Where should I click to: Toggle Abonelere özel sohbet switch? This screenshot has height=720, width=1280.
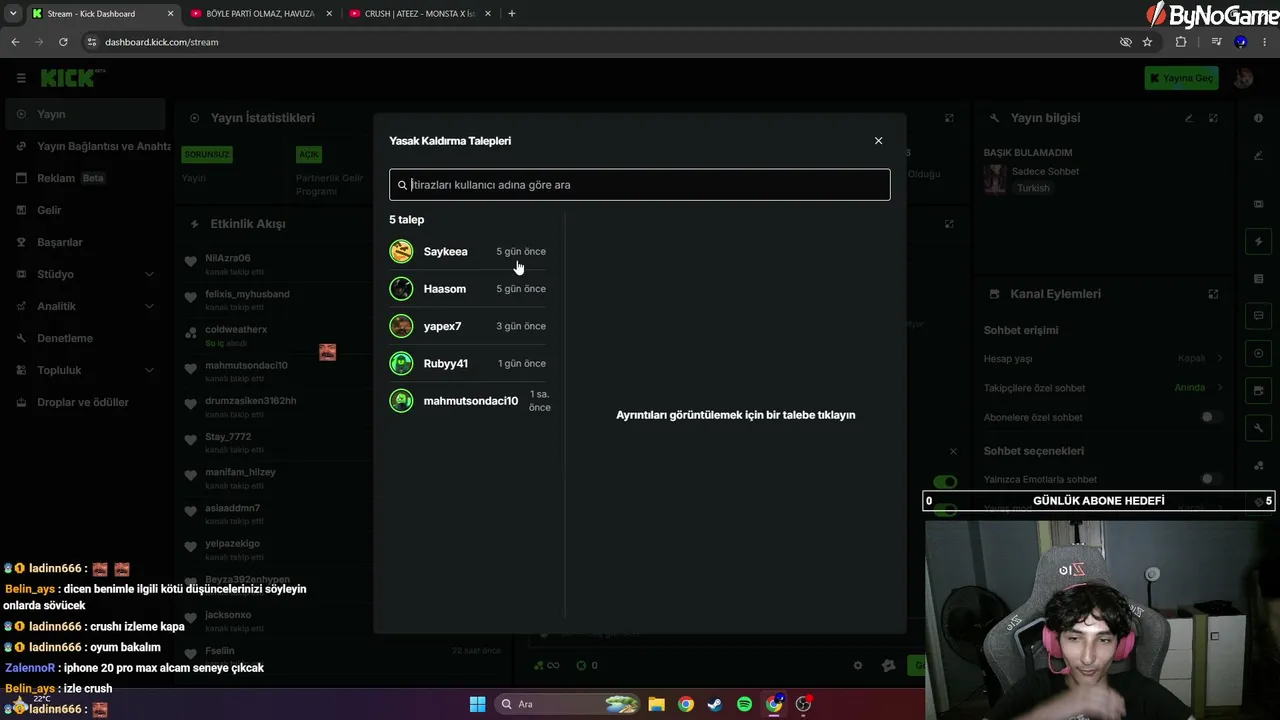[x=1211, y=417]
